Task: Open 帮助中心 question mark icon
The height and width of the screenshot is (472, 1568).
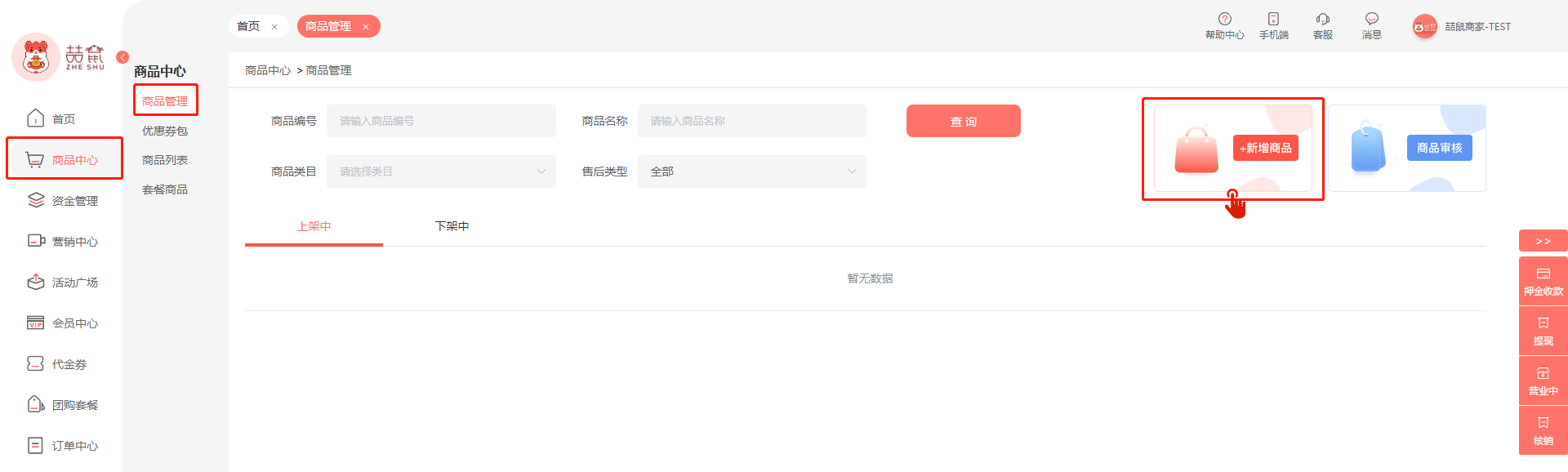Action: pos(1225,19)
